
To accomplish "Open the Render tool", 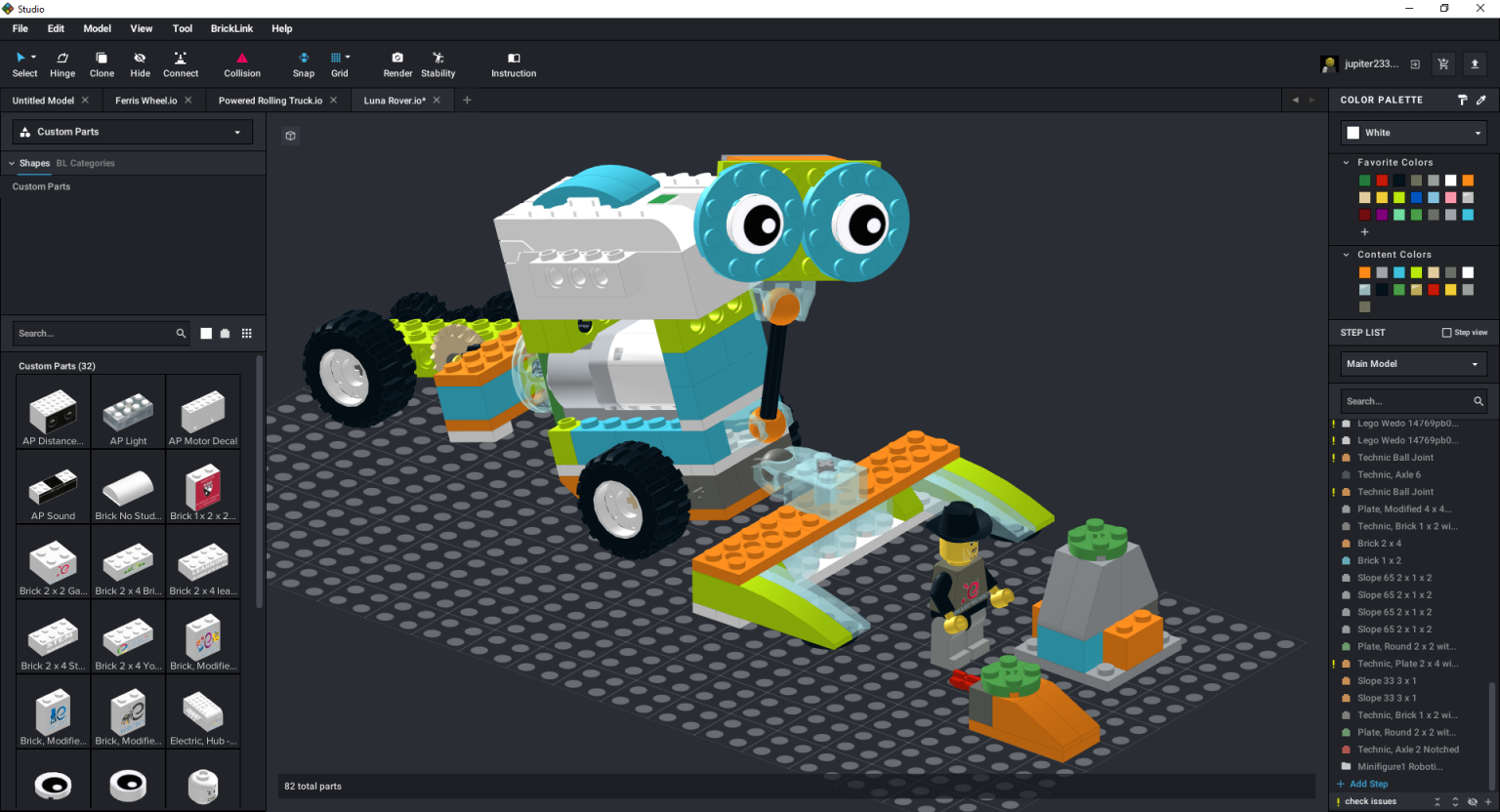I will click(397, 64).
